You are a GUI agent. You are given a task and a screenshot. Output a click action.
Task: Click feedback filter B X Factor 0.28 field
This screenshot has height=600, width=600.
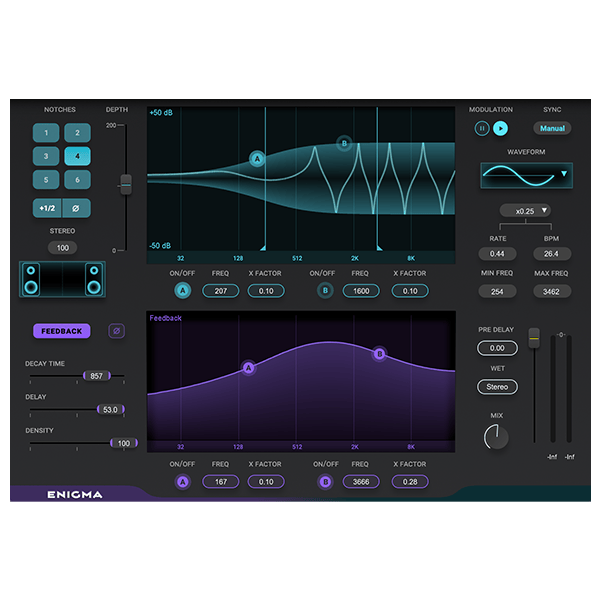coord(410,482)
